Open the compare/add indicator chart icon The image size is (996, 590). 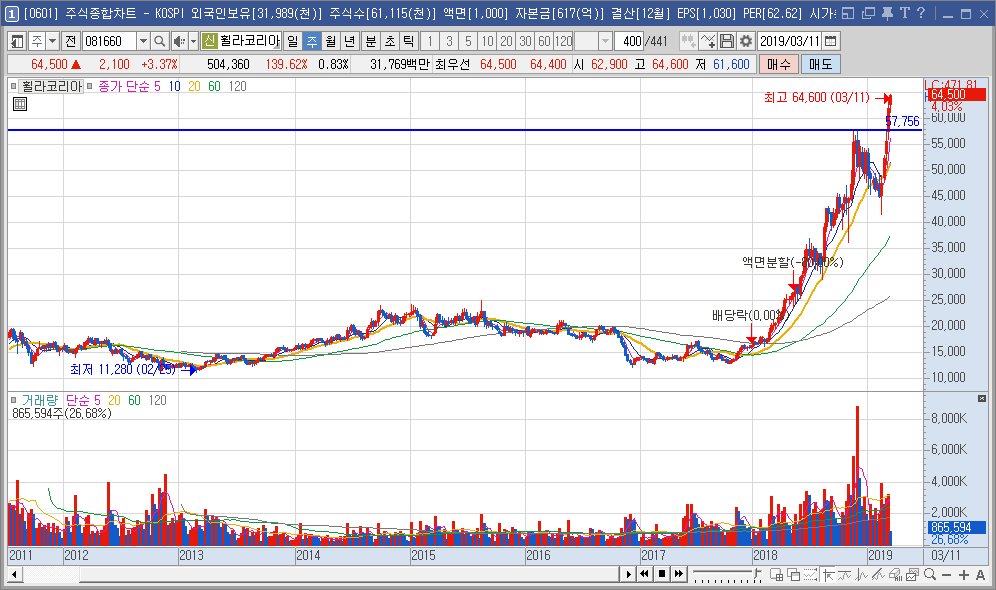(707, 41)
